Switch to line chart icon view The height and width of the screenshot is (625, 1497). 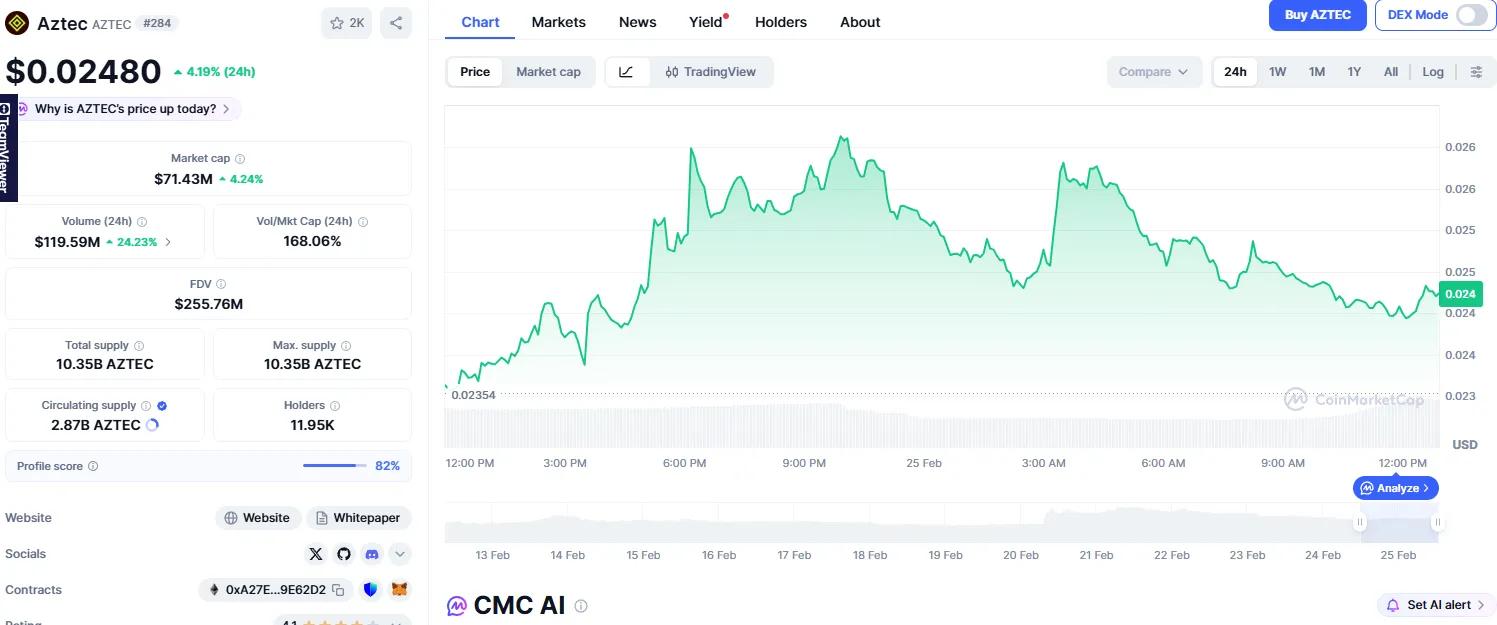pyautogui.click(x=627, y=72)
